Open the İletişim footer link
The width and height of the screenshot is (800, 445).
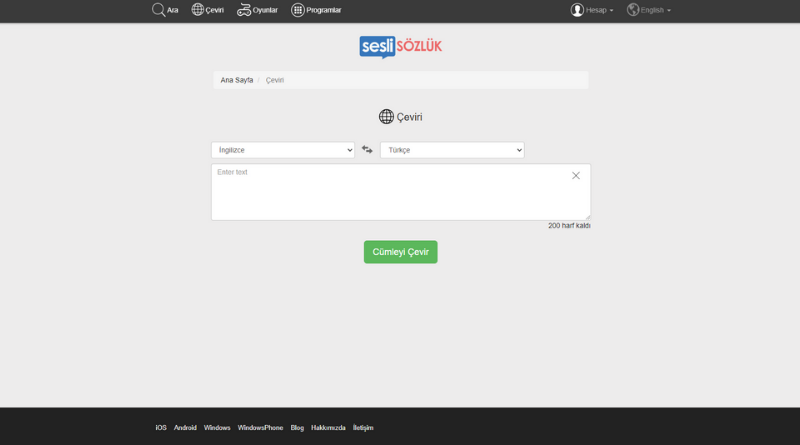(x=363, y=428)
